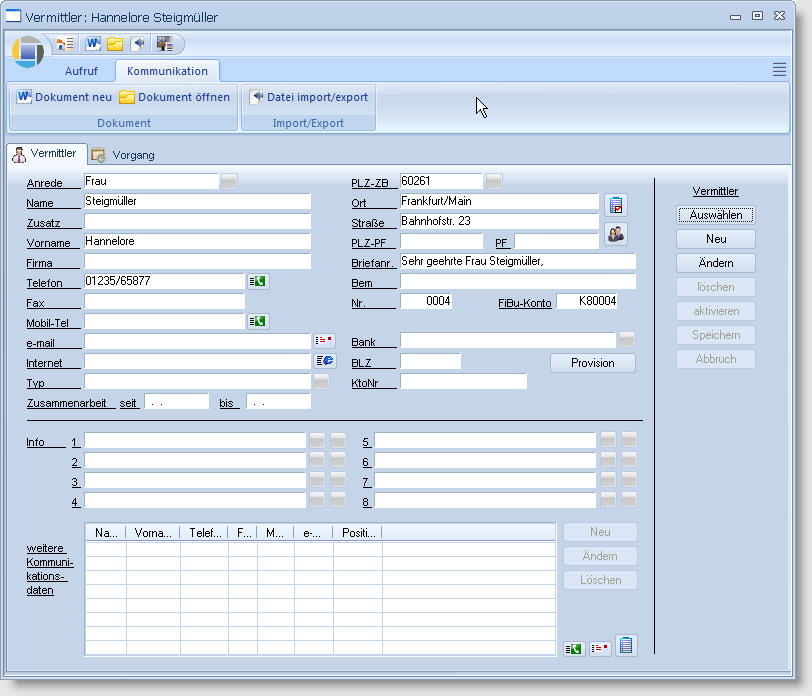Image resolution: width=812 pixels, height=696 pixels.
Task: Switch to the Vorgang tab
Action: [x=123, y=155]
